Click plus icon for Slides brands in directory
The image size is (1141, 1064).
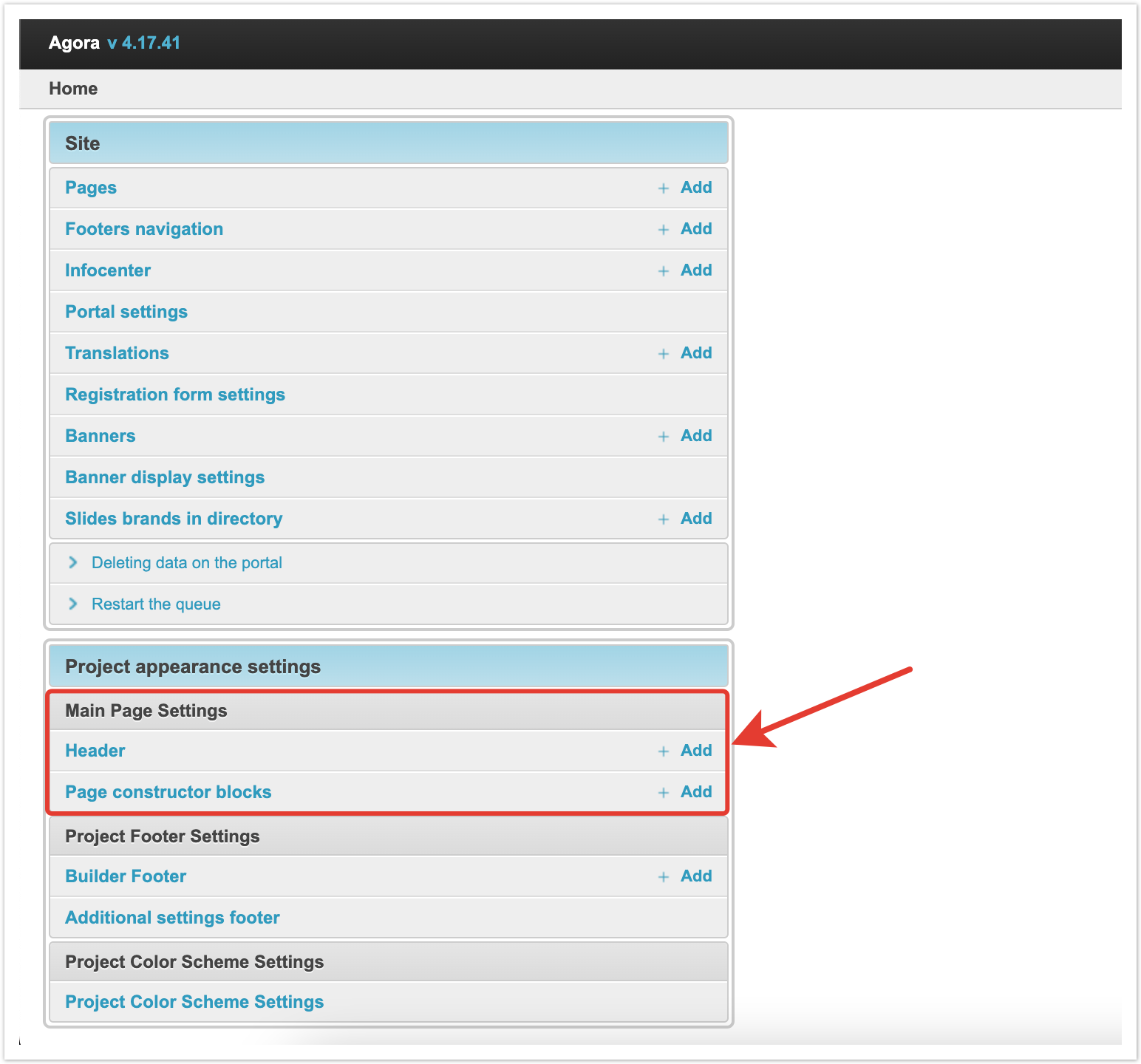pos(663,519)
